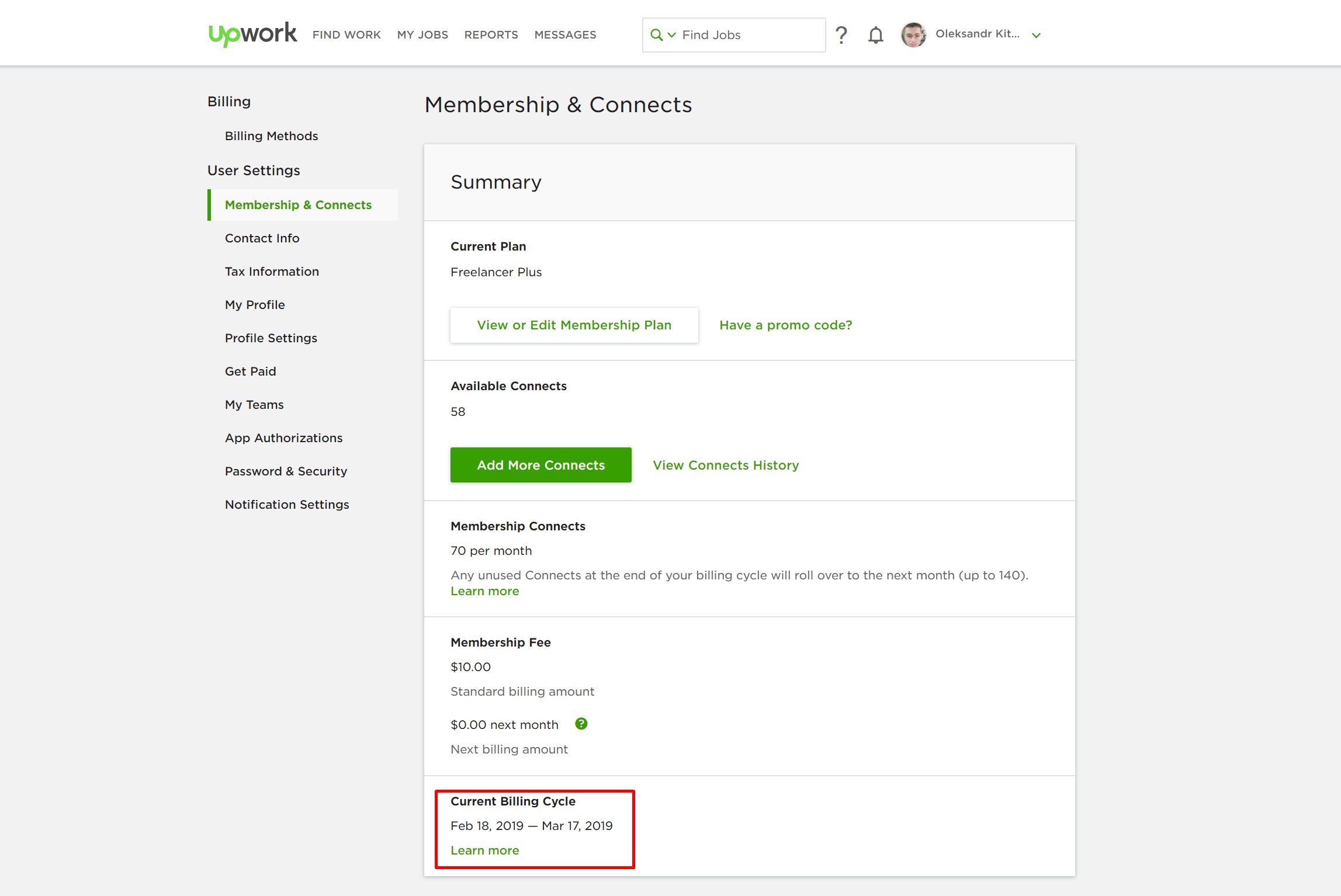Open Find Work menu
1341x896 pixels.
pyautogui.click(x=346, y=35)
